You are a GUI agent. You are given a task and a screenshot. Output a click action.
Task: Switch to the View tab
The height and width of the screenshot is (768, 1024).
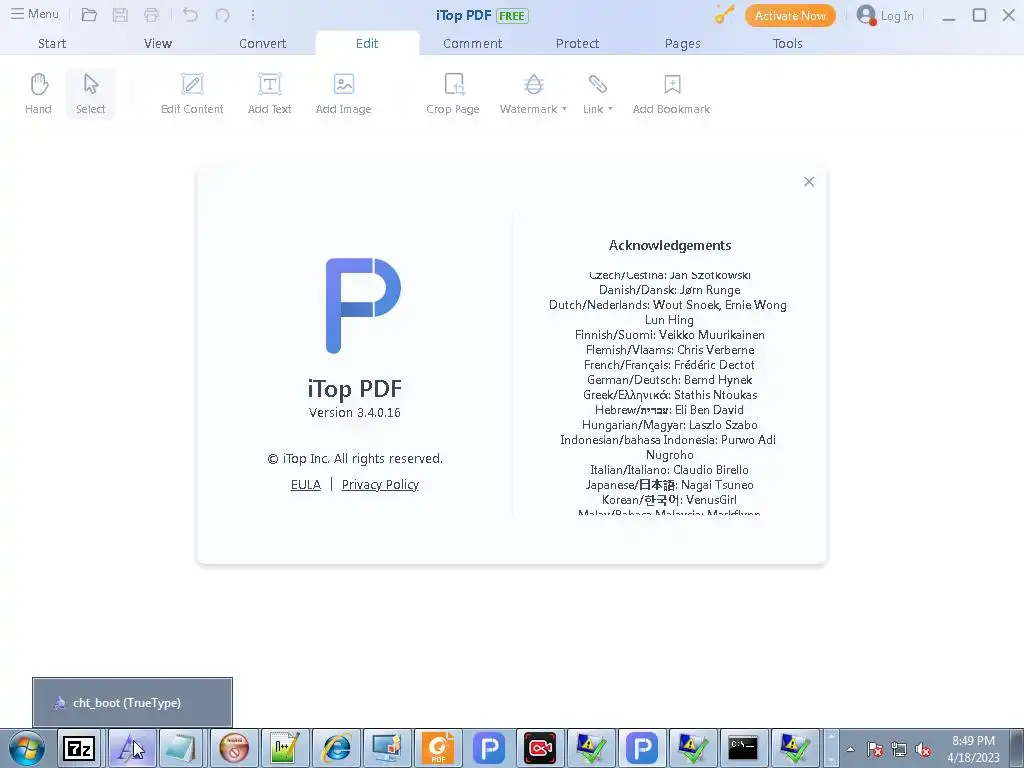pyautogui.click(x=158, y=44)
